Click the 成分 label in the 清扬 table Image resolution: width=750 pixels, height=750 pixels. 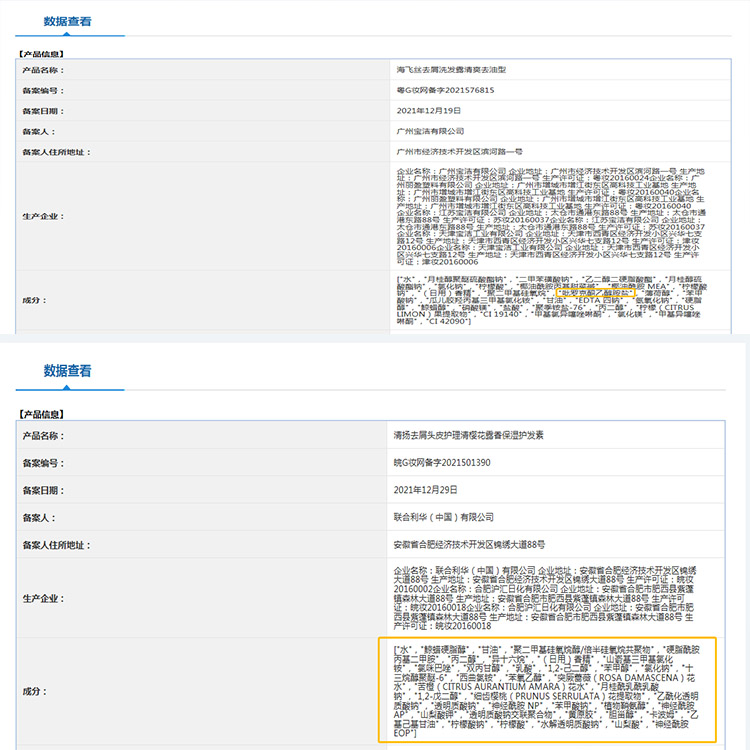[34, 691]
